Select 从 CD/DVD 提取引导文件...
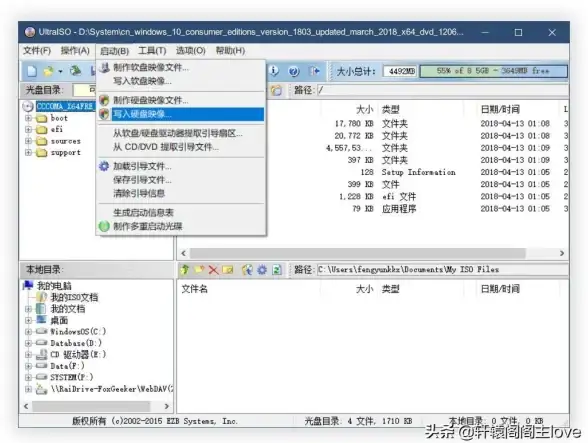This screenshot has height=443, width=588. click(181, 147)
